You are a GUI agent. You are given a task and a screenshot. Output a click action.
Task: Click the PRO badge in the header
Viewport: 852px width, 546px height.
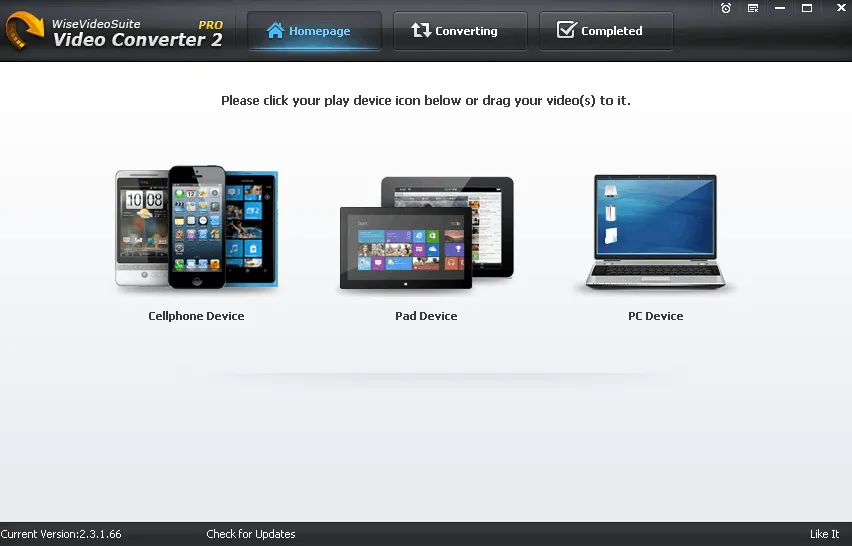[210, 24]
